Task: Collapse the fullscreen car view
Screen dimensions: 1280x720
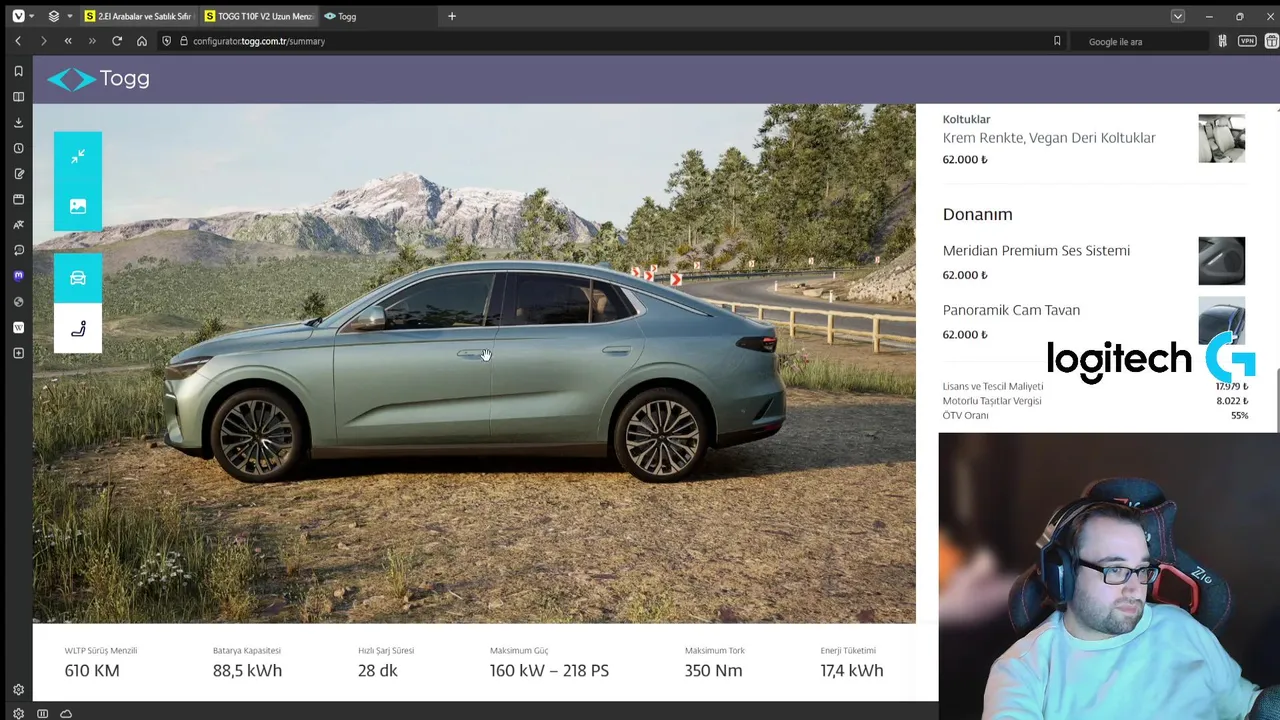Action: coord(78,156)
